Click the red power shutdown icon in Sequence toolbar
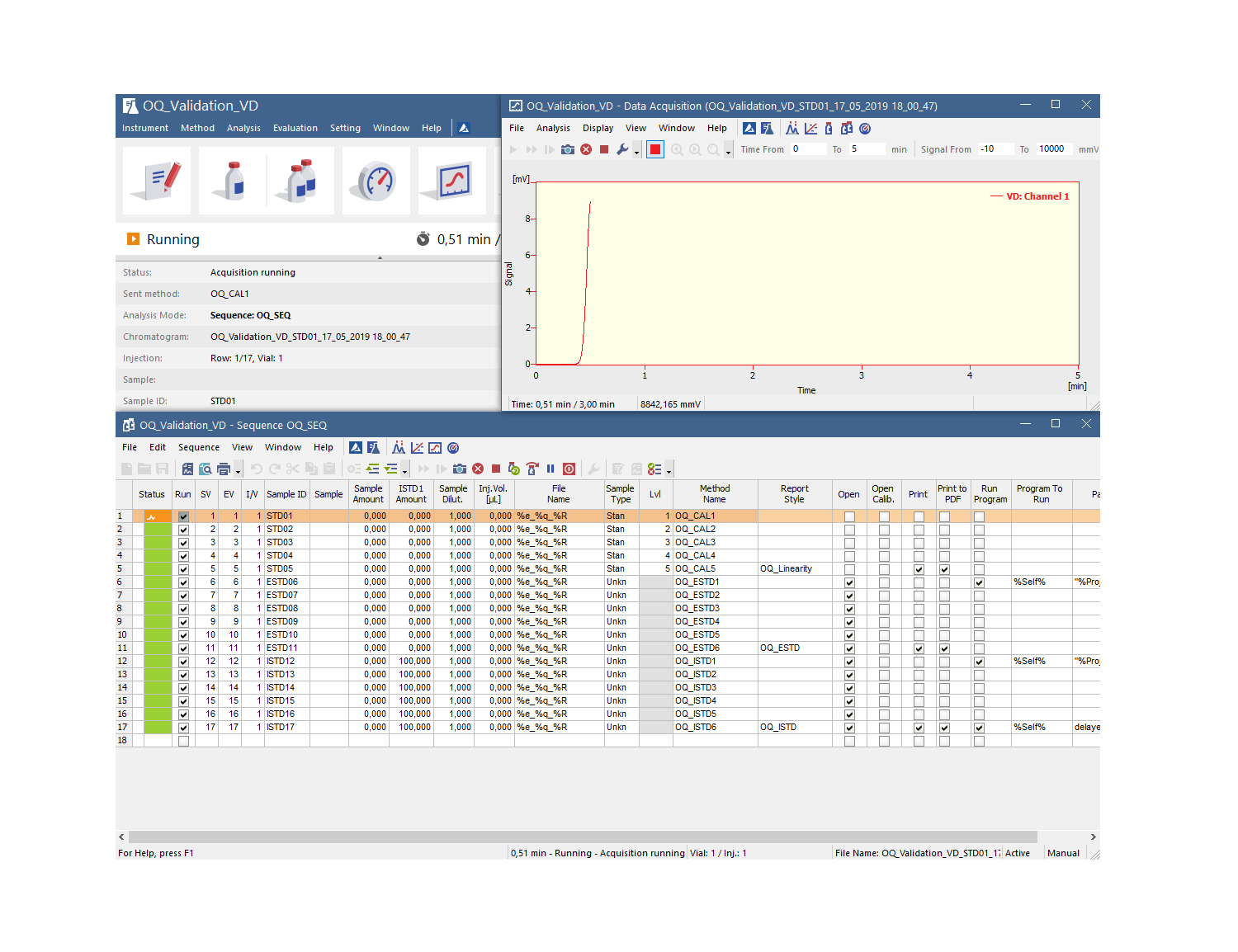The height and width of the screenshot is (952, 1238). click(x=569, y=469)
